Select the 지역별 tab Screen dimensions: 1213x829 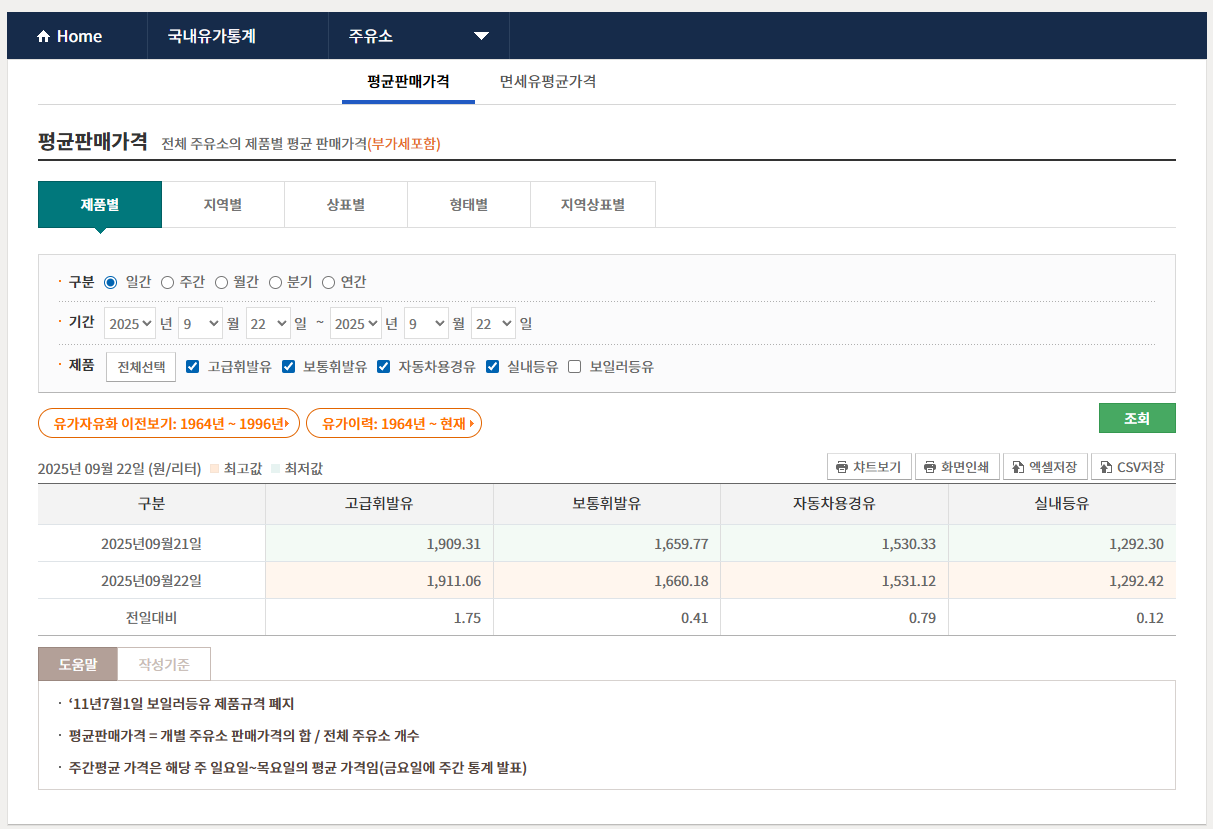(x=223, y=205)
